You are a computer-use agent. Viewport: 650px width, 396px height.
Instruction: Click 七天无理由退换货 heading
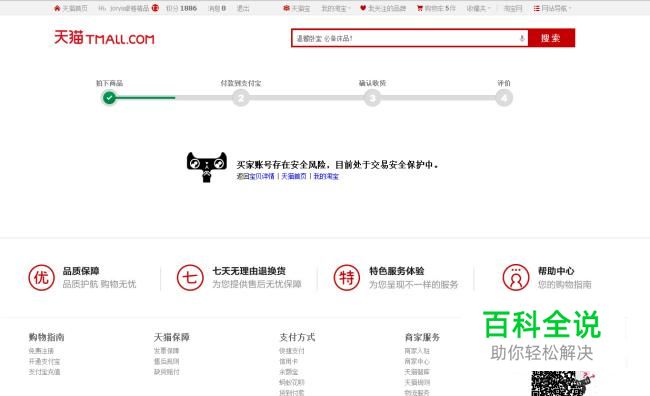(249, 271)
